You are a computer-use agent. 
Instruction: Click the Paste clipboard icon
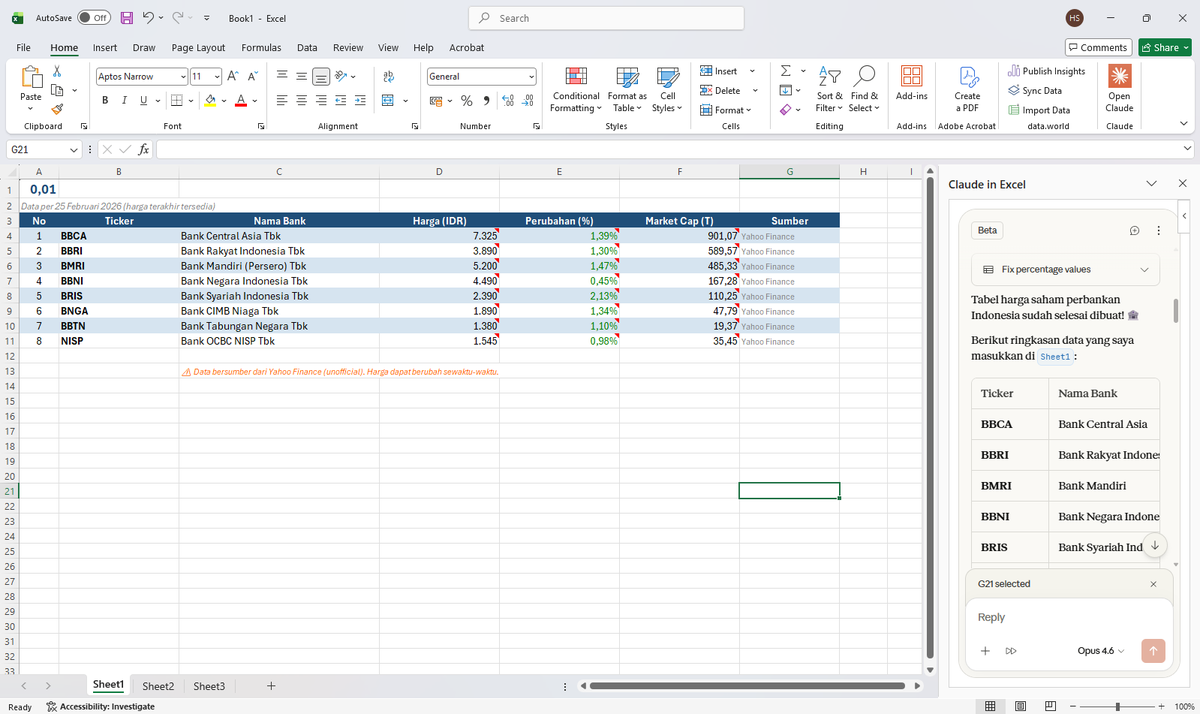[x=31, y=78]
